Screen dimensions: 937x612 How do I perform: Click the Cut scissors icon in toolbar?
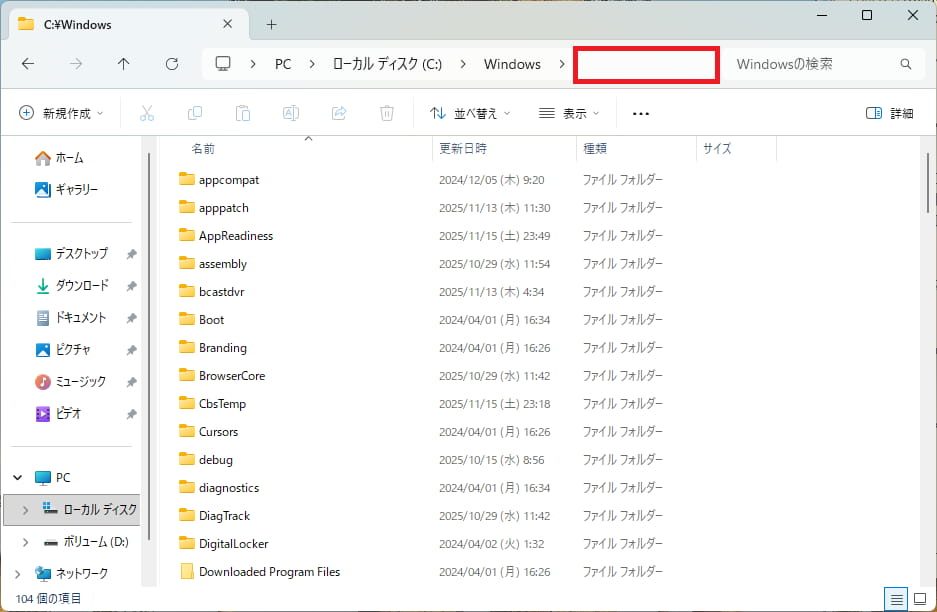tap(147, 113)
